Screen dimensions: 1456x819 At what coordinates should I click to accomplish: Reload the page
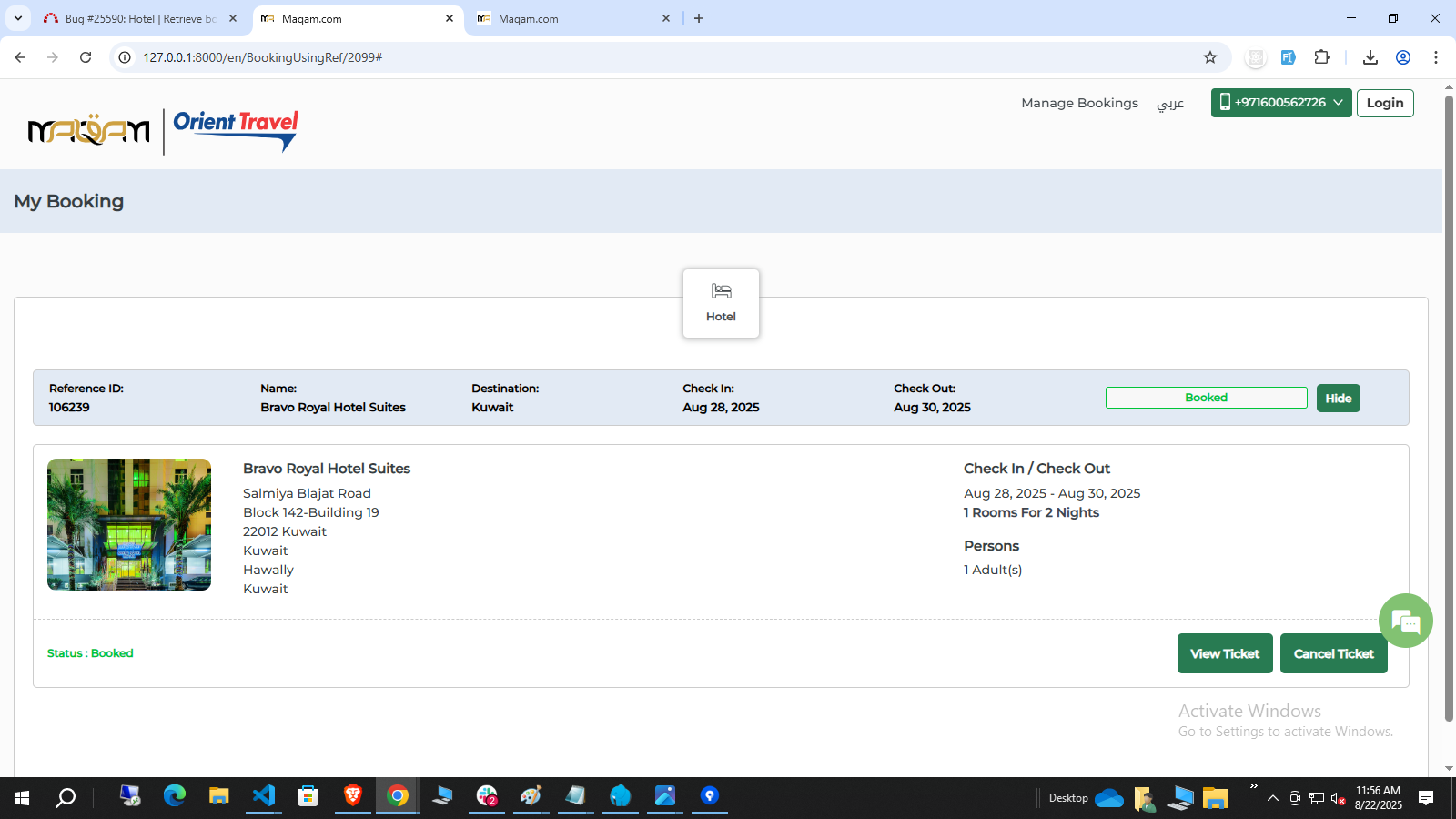click(x=86, y=57)
